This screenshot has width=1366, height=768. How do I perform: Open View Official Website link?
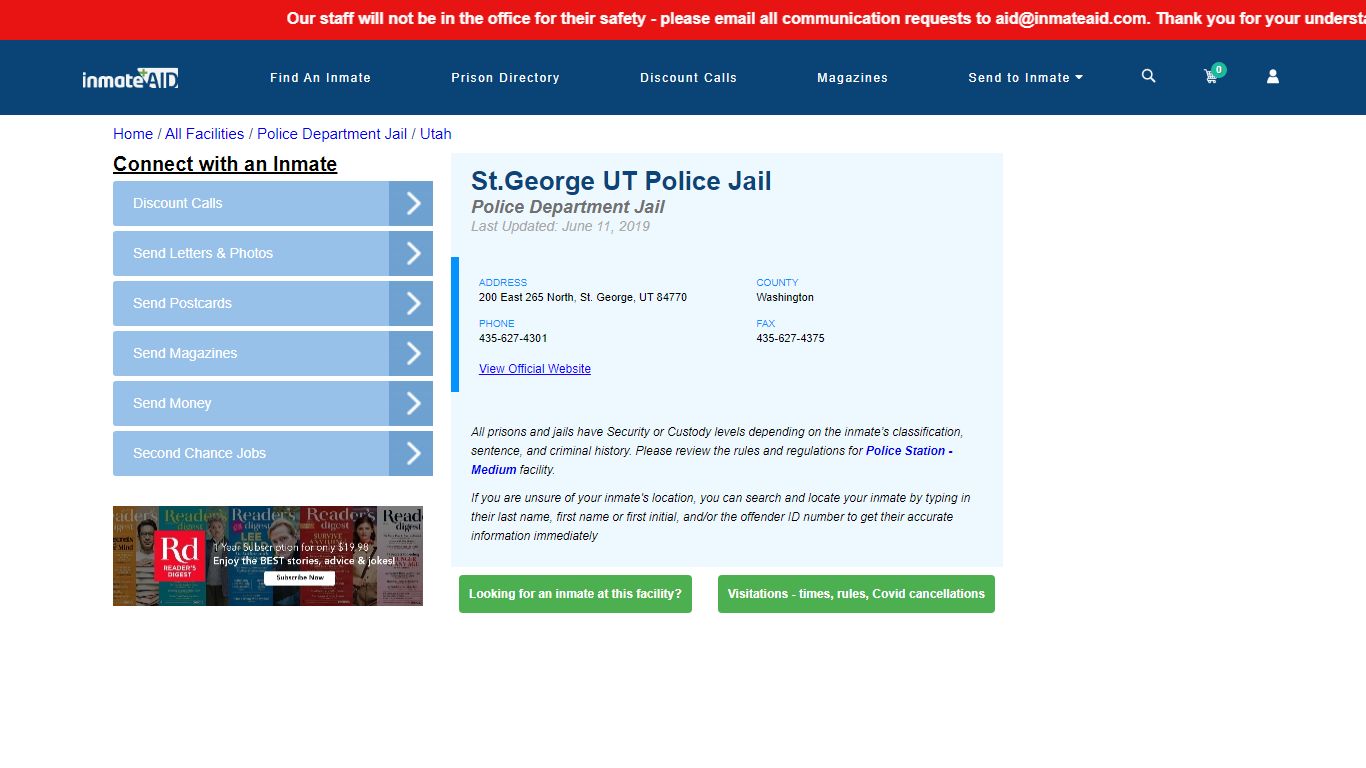[x=535, y=369]
